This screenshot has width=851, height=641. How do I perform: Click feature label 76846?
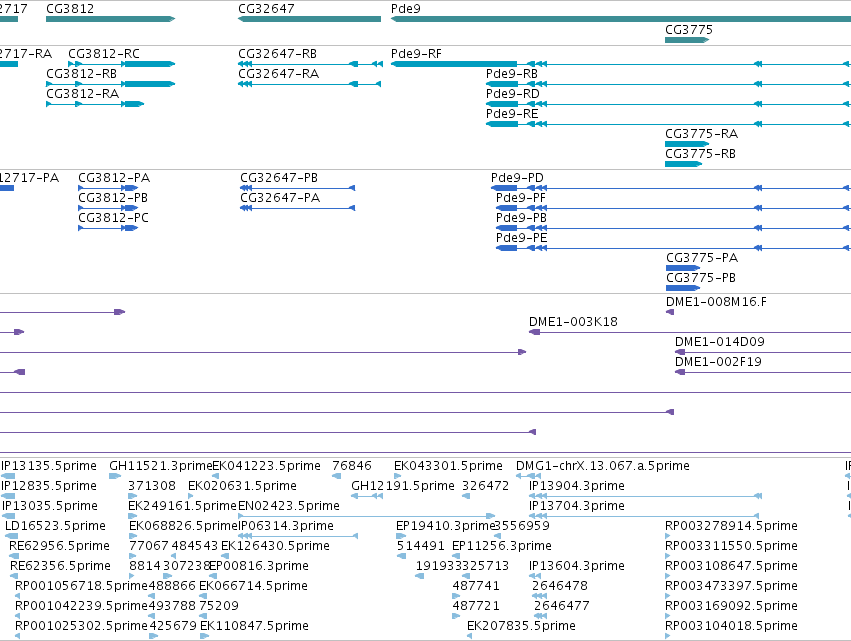352,466
